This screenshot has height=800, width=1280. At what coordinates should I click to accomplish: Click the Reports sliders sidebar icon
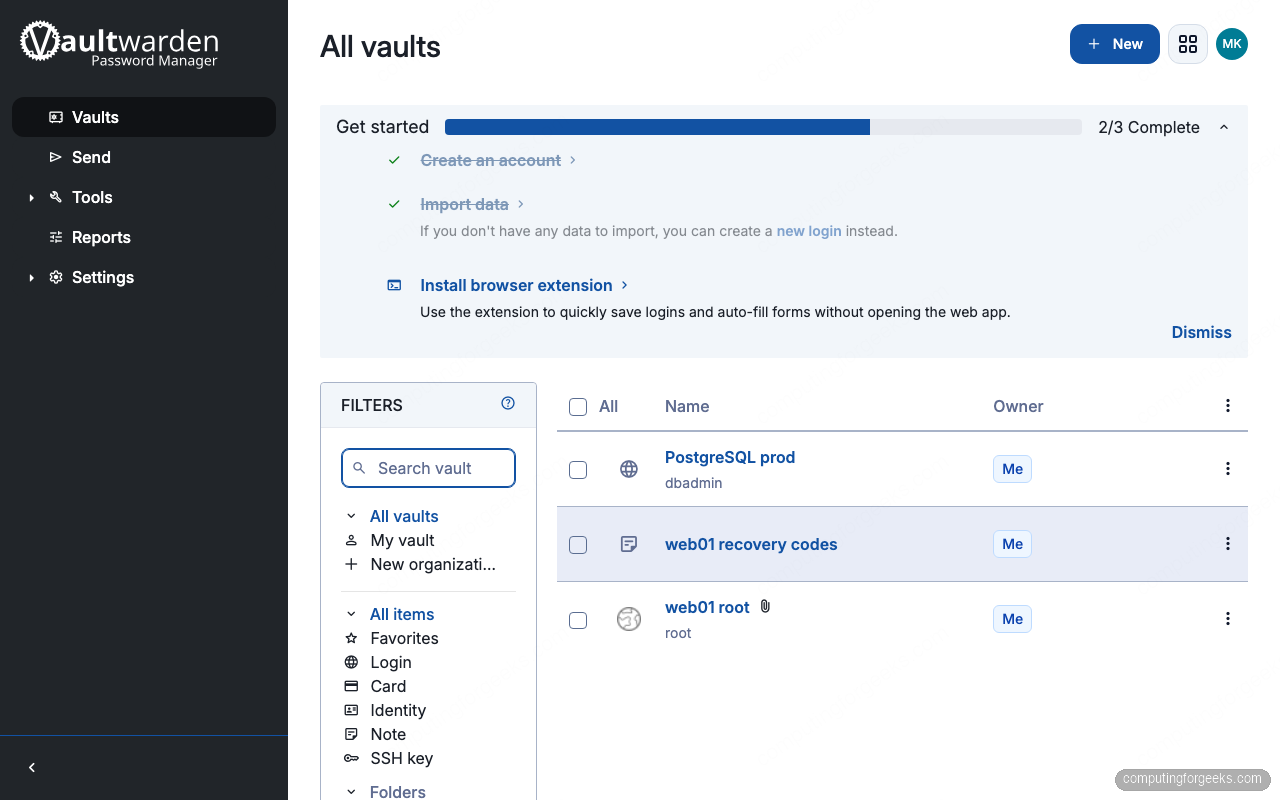tap(56, 237)
